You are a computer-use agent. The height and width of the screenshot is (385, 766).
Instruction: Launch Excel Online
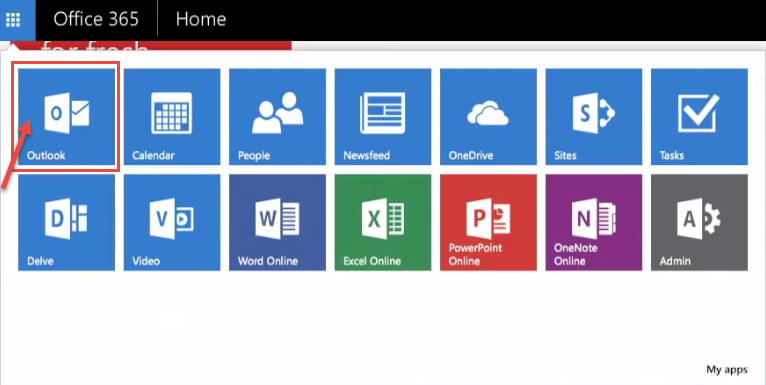click(x=383, y=222)
